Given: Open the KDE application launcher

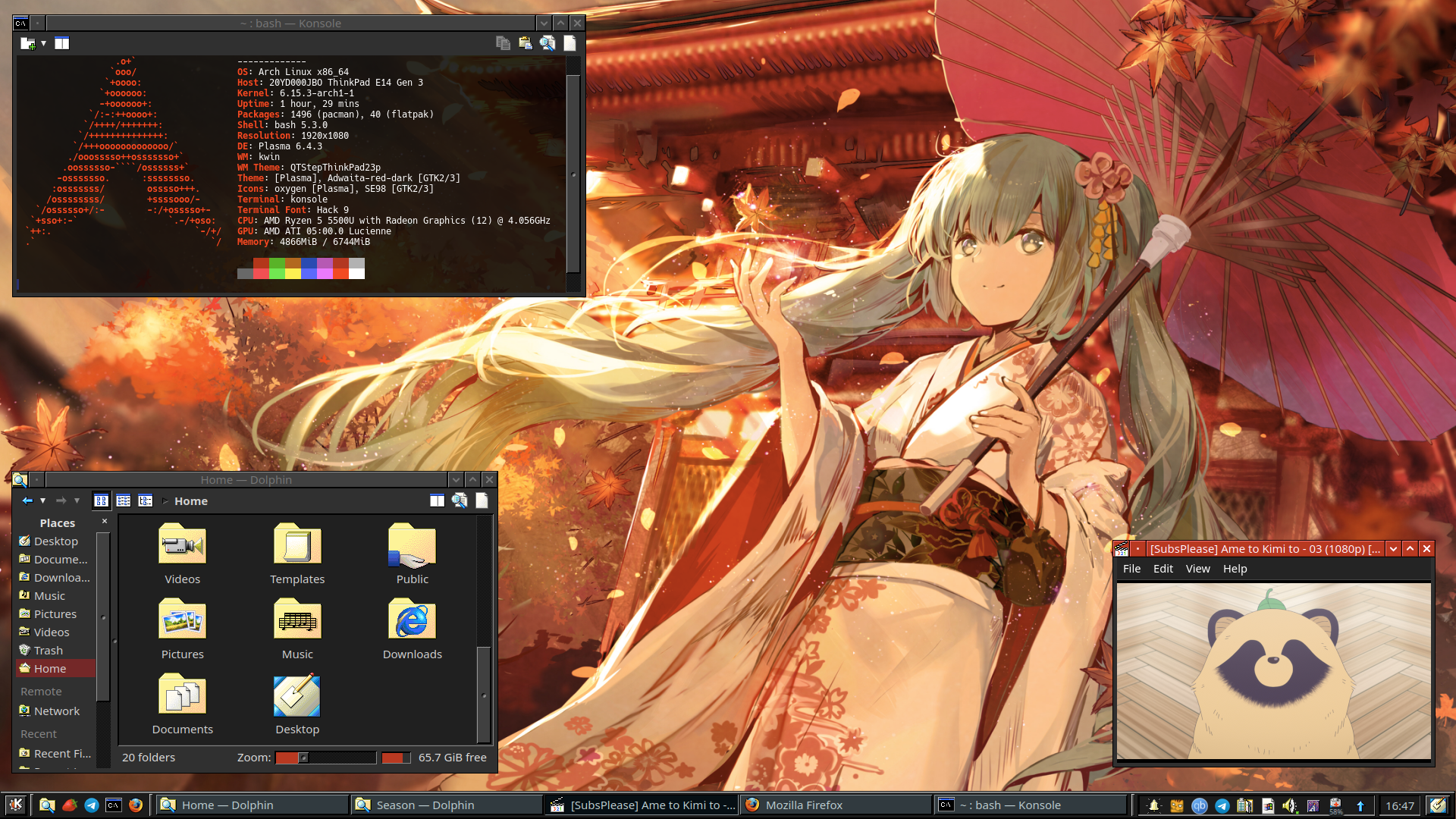Looking at the screenshot, I should point(16,805).
